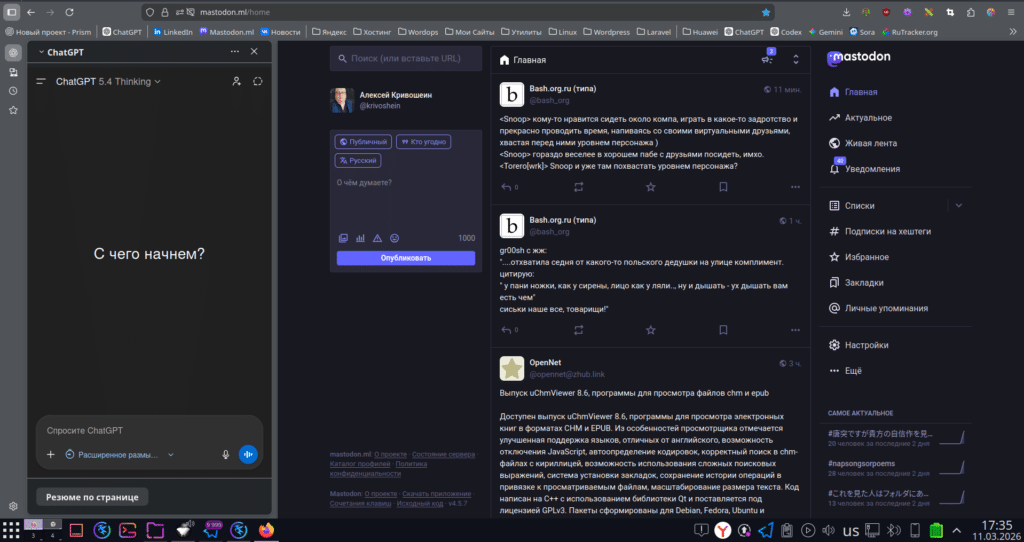Click the Mastodon search field
Image resolution: width=1024 pixels, height=542 pixels.
coord(406,58)
